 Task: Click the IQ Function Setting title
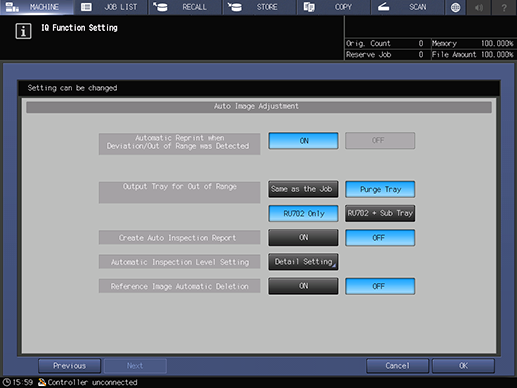point(79,28)
